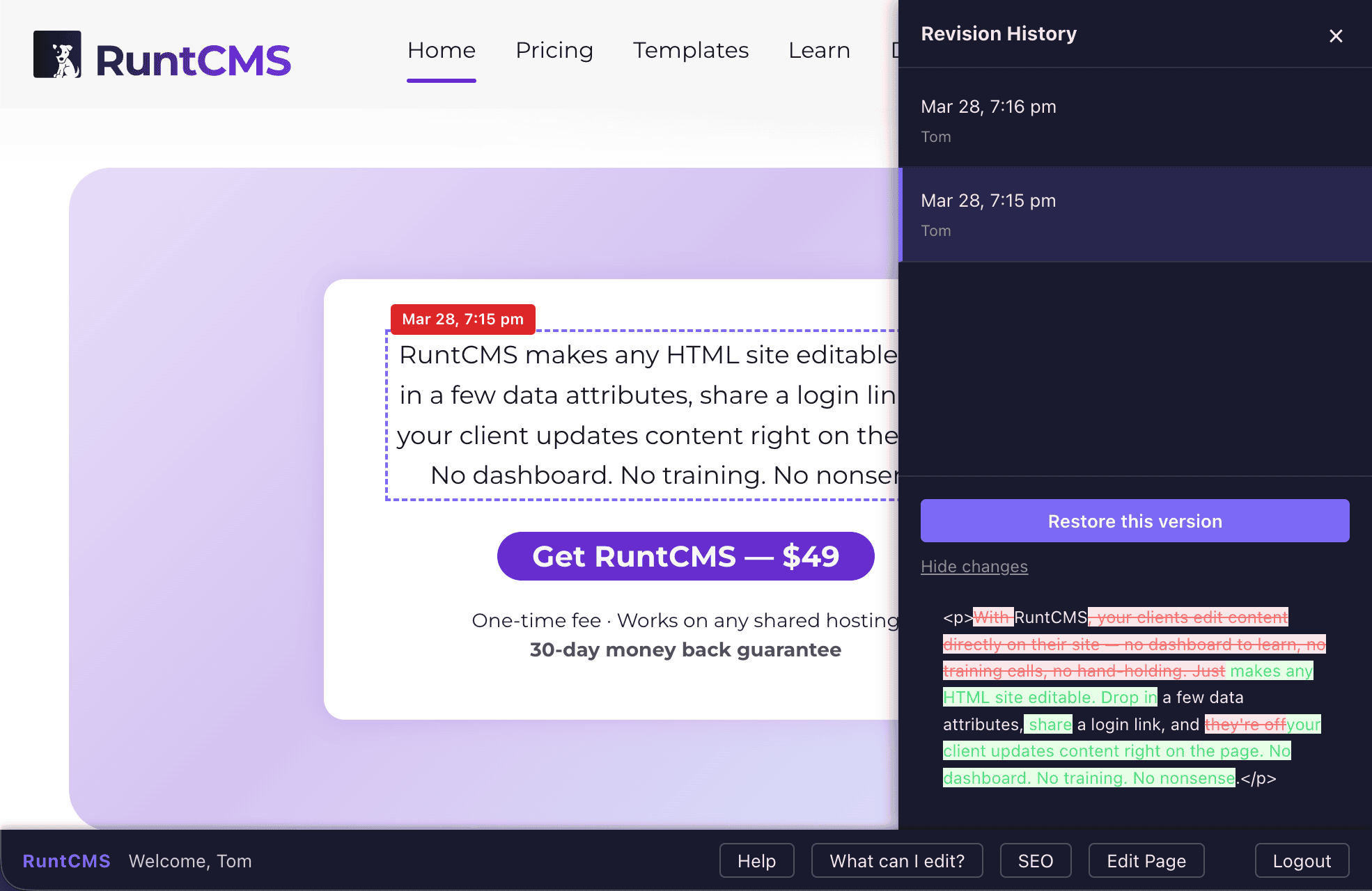The width and height of the screenshot is (1372, 891).
Task: Click the RuntCMS dog logo icon
Action: click(x=57, y=54)
